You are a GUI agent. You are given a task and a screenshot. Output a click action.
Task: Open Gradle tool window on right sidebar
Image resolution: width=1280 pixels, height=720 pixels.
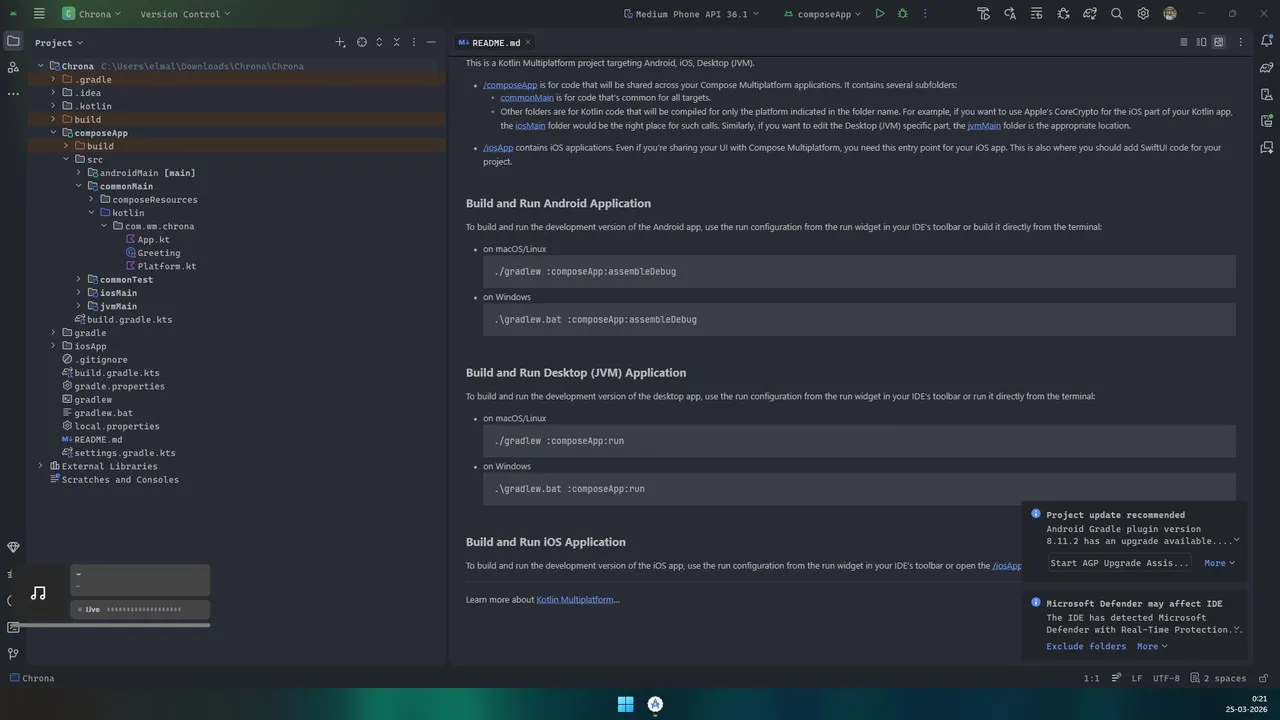pos(1267,68)
